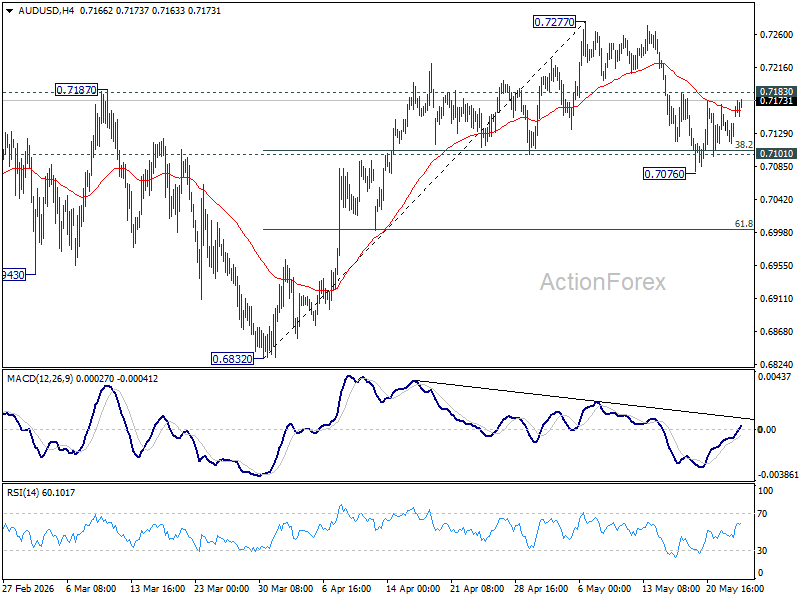Image resolution: width=800 pixels, height=600 pixels.
Task: Click the 61.8 Fibonacci level label
Action: (x=744, y=224)
